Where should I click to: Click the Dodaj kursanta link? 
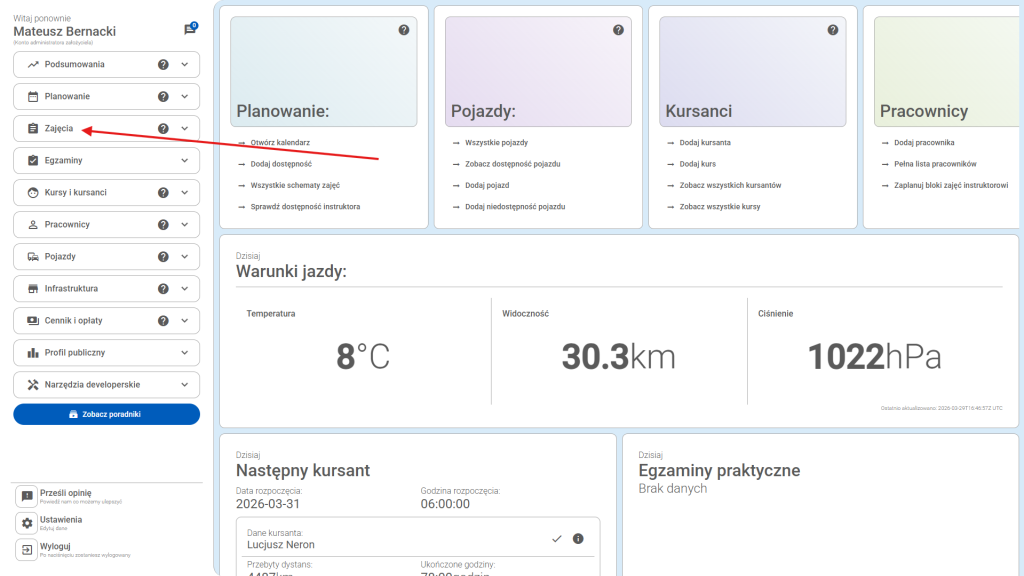[705, 143]
